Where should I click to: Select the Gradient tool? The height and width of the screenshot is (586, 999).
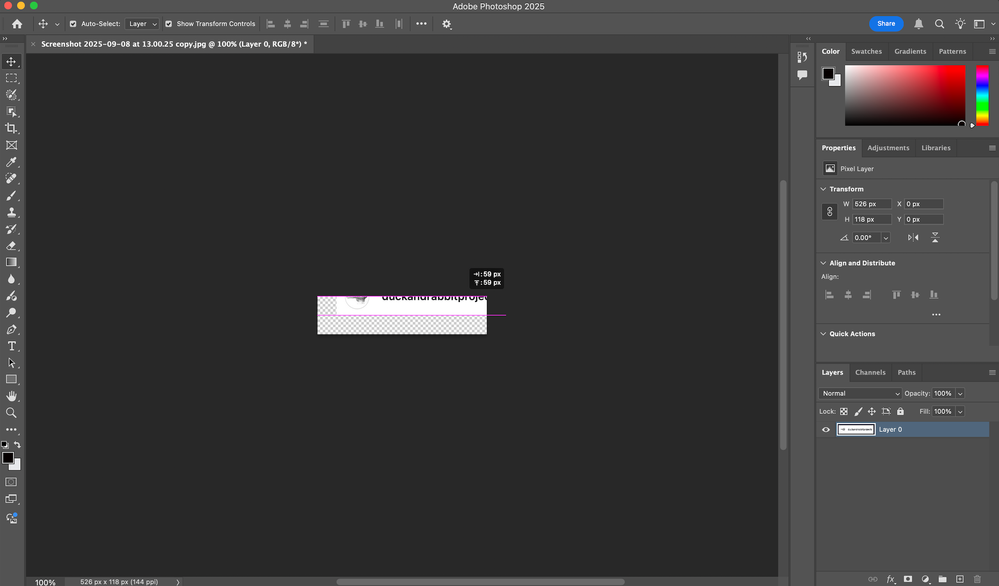[x=11, y=262]
